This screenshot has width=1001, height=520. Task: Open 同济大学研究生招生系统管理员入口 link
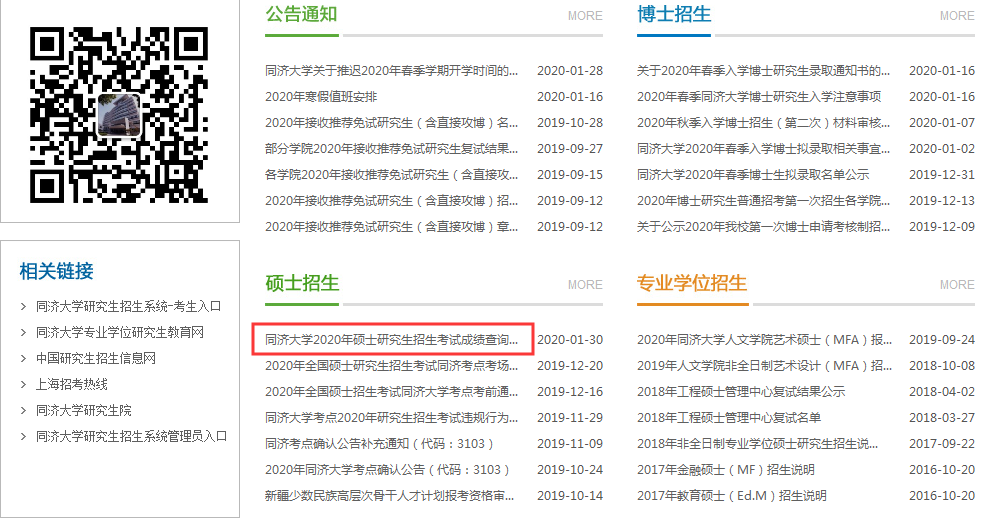[x=132, y=436]
